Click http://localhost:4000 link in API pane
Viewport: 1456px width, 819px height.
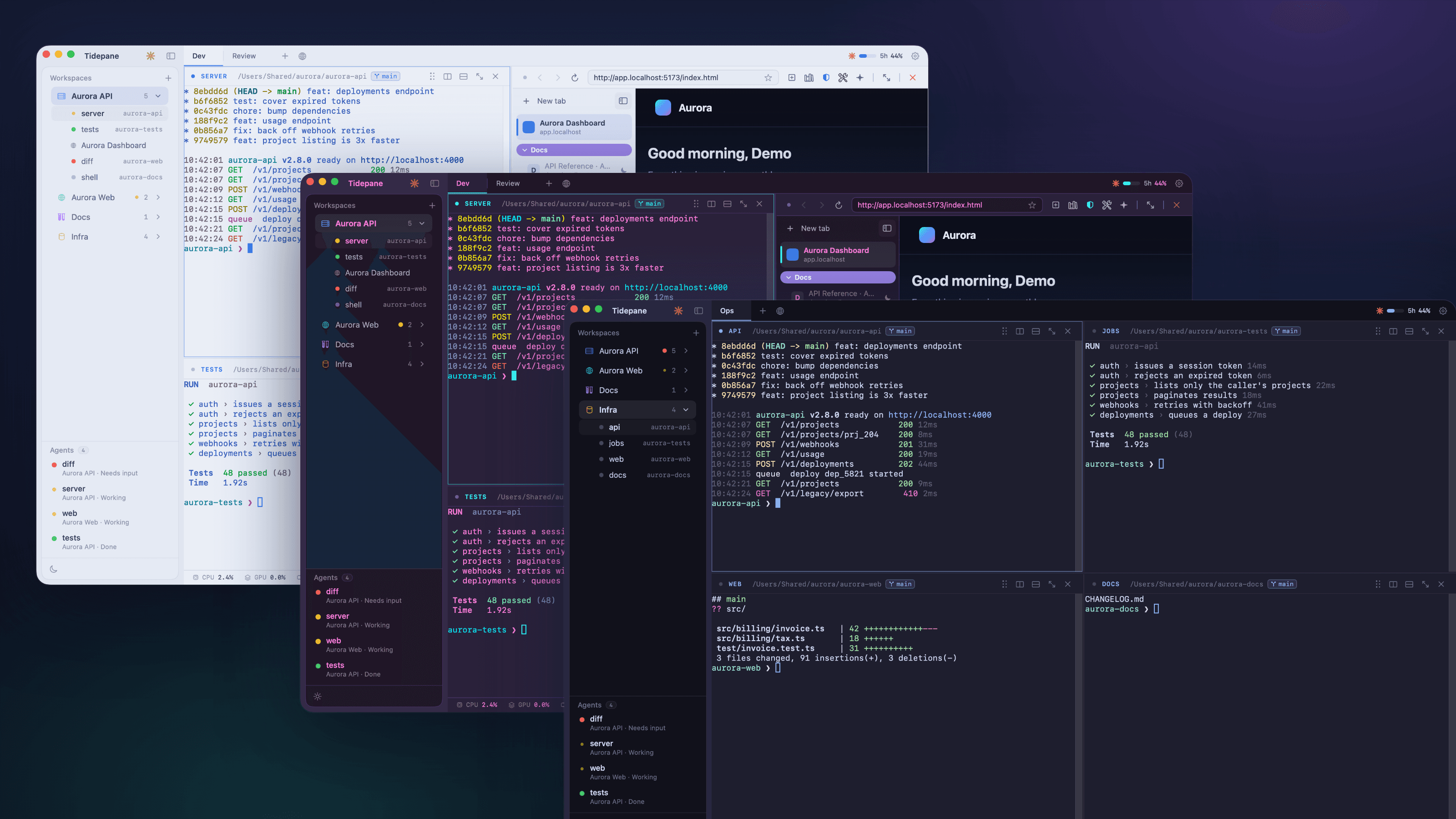click(940, 415)
